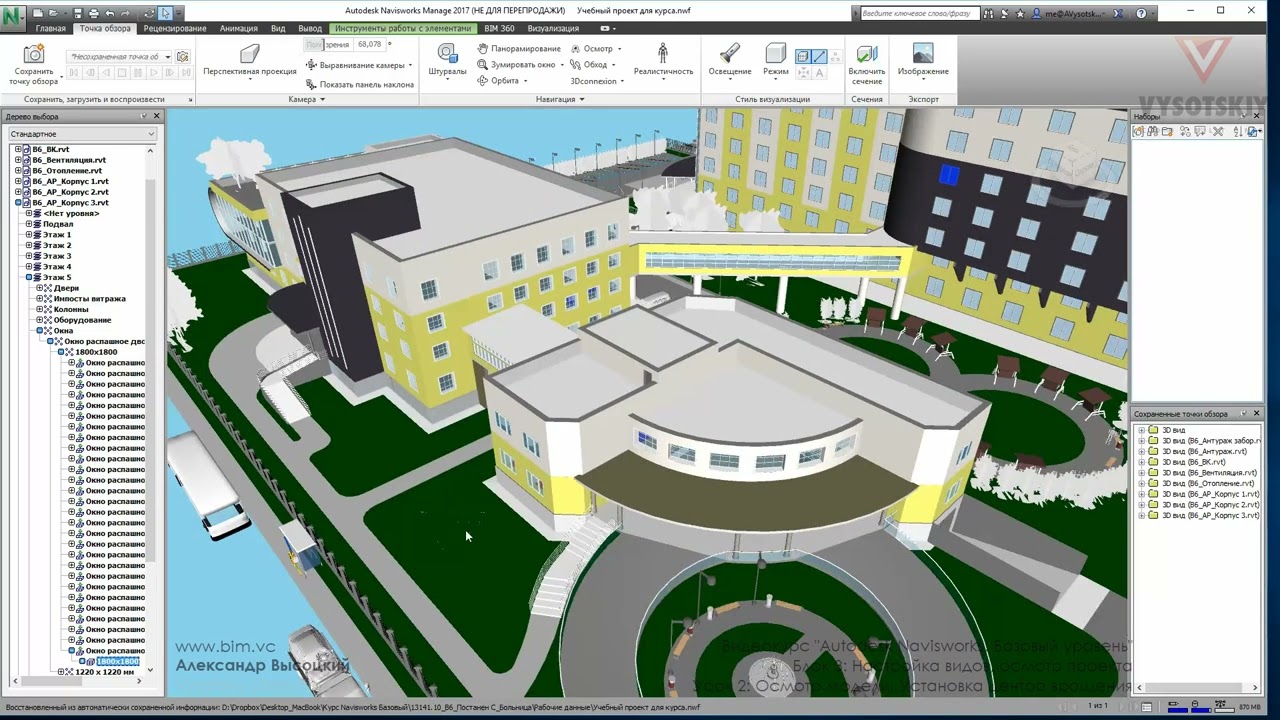
Task: Choose the Панорамирование pan tool
Action: [x=519, y=49]
